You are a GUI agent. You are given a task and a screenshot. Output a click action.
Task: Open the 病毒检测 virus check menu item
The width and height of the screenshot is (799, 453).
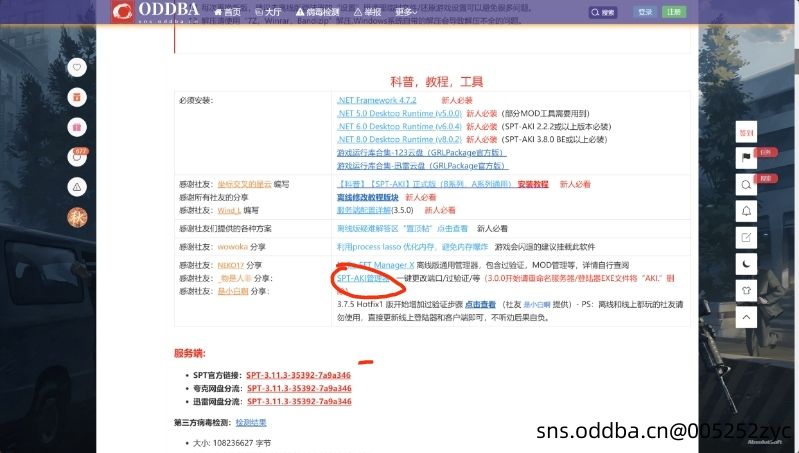coord(318,12)
